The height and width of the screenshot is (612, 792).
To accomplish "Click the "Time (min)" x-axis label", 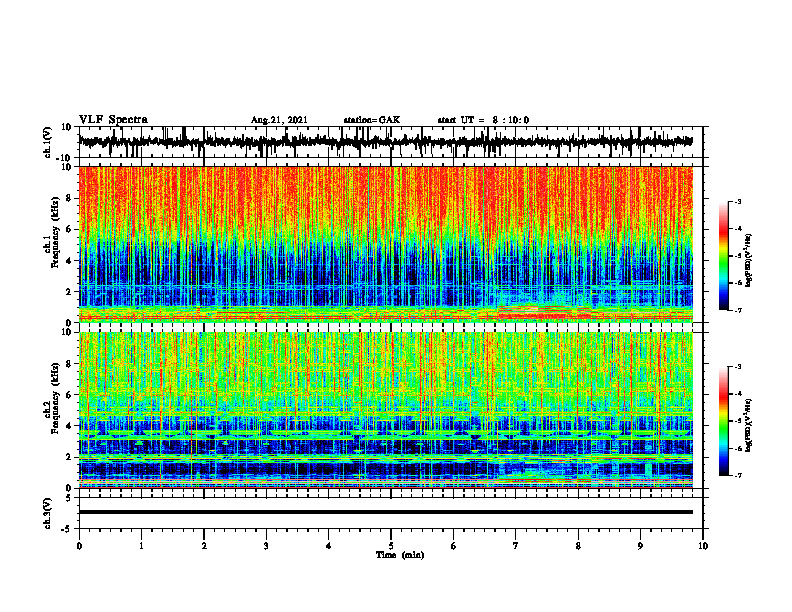I will coord(400,555).
